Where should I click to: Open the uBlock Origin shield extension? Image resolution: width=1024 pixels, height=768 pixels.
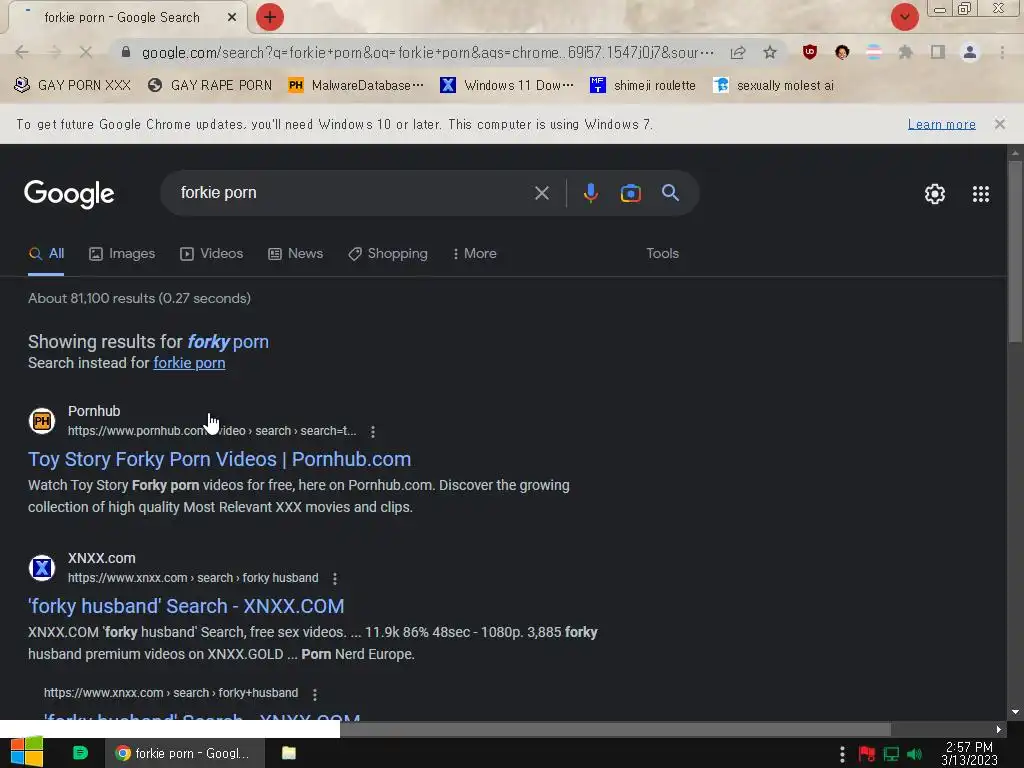[x=810, y=52]
